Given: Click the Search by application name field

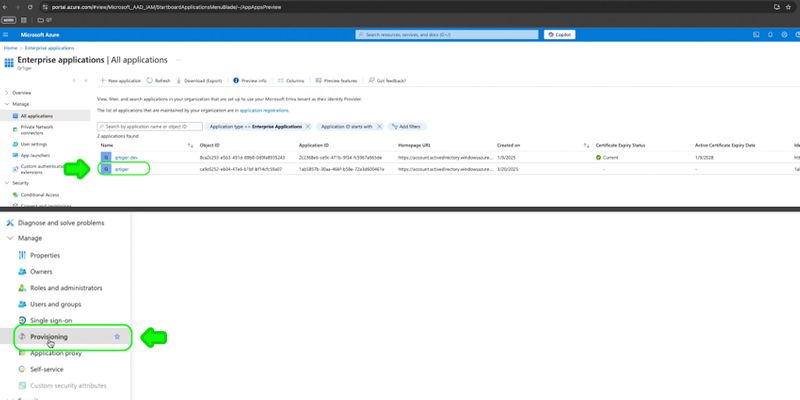Looking at the screenshot, I should pos(149,126).
